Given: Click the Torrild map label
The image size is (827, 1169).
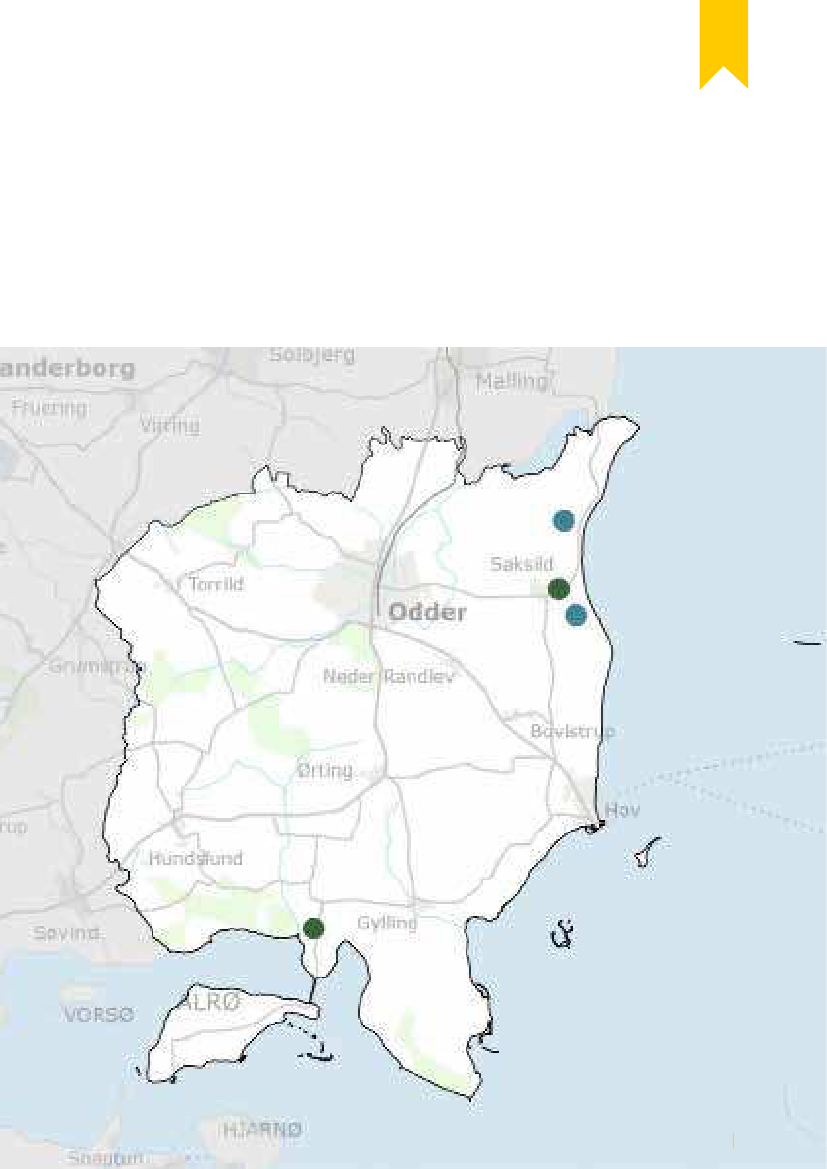Looking at the screenshot, I should pos(216,584).
